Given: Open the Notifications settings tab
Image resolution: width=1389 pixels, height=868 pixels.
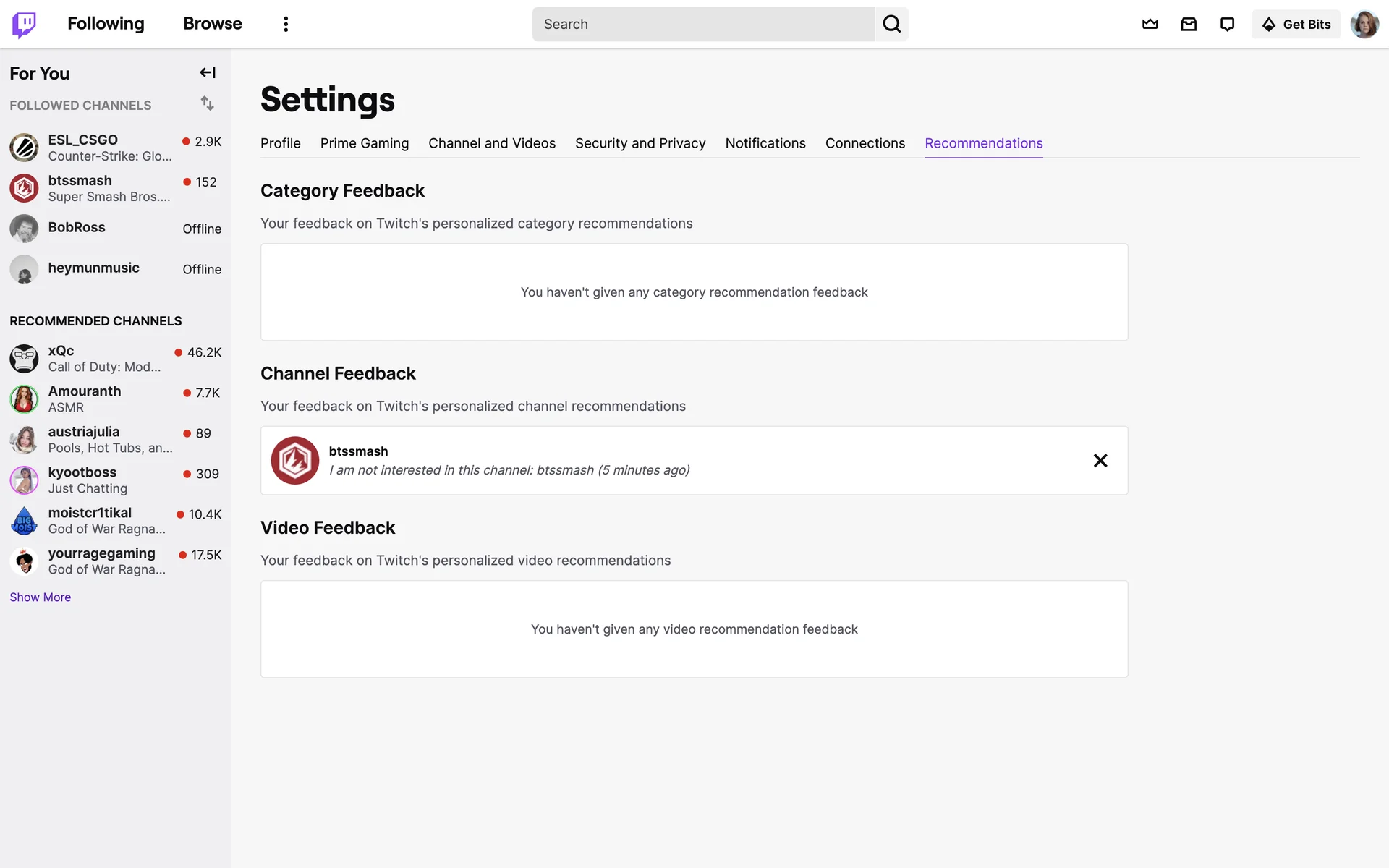Looking at the screenshot, I should (x=765, y=143).
